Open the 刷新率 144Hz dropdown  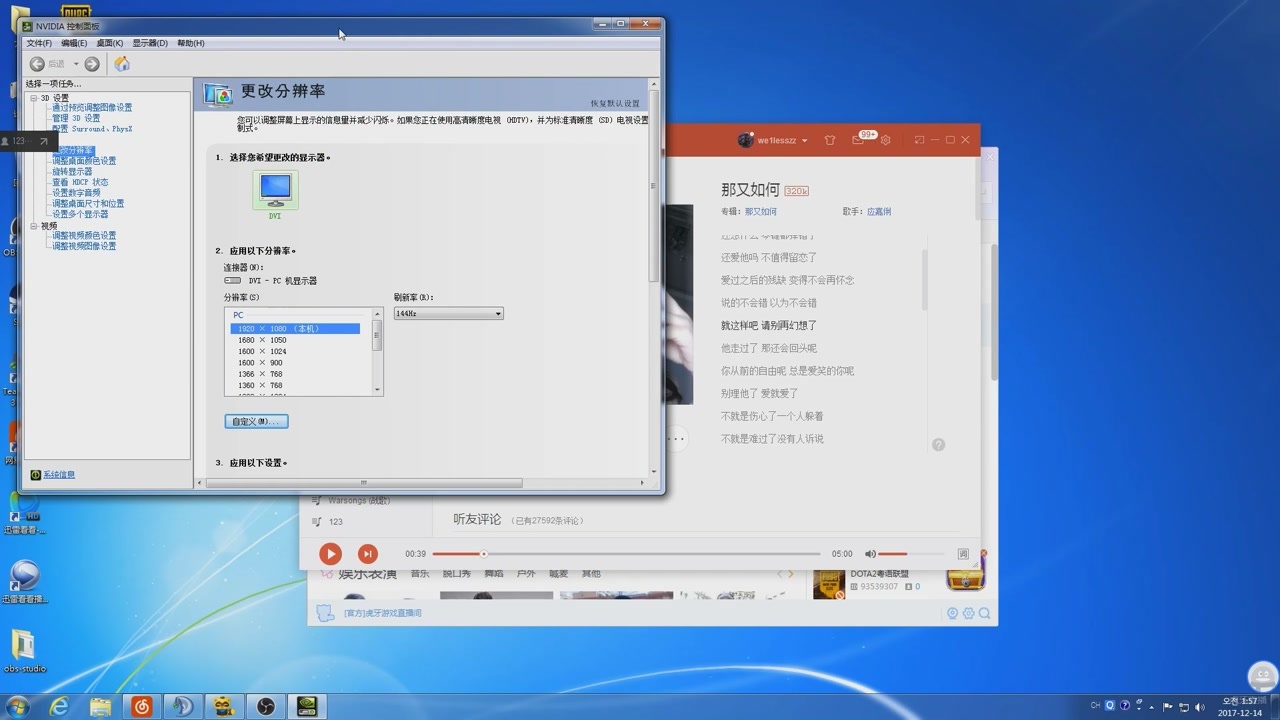(x=448, y=314)
